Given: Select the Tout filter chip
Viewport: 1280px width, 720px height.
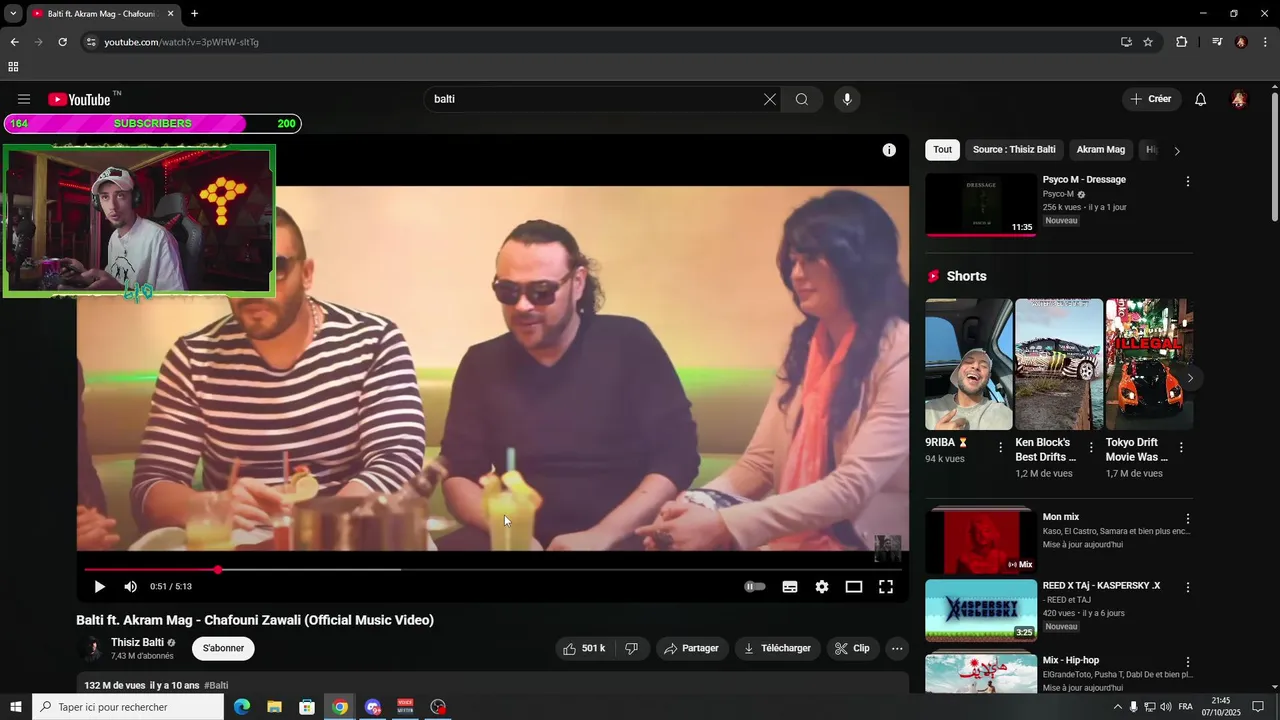Looking at the screenshot, I should point(943,150).
